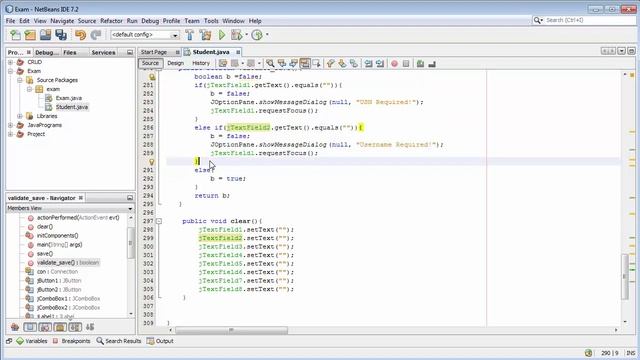
Task: Click the Open Project toolbar icon
Action: click(45, 35)
